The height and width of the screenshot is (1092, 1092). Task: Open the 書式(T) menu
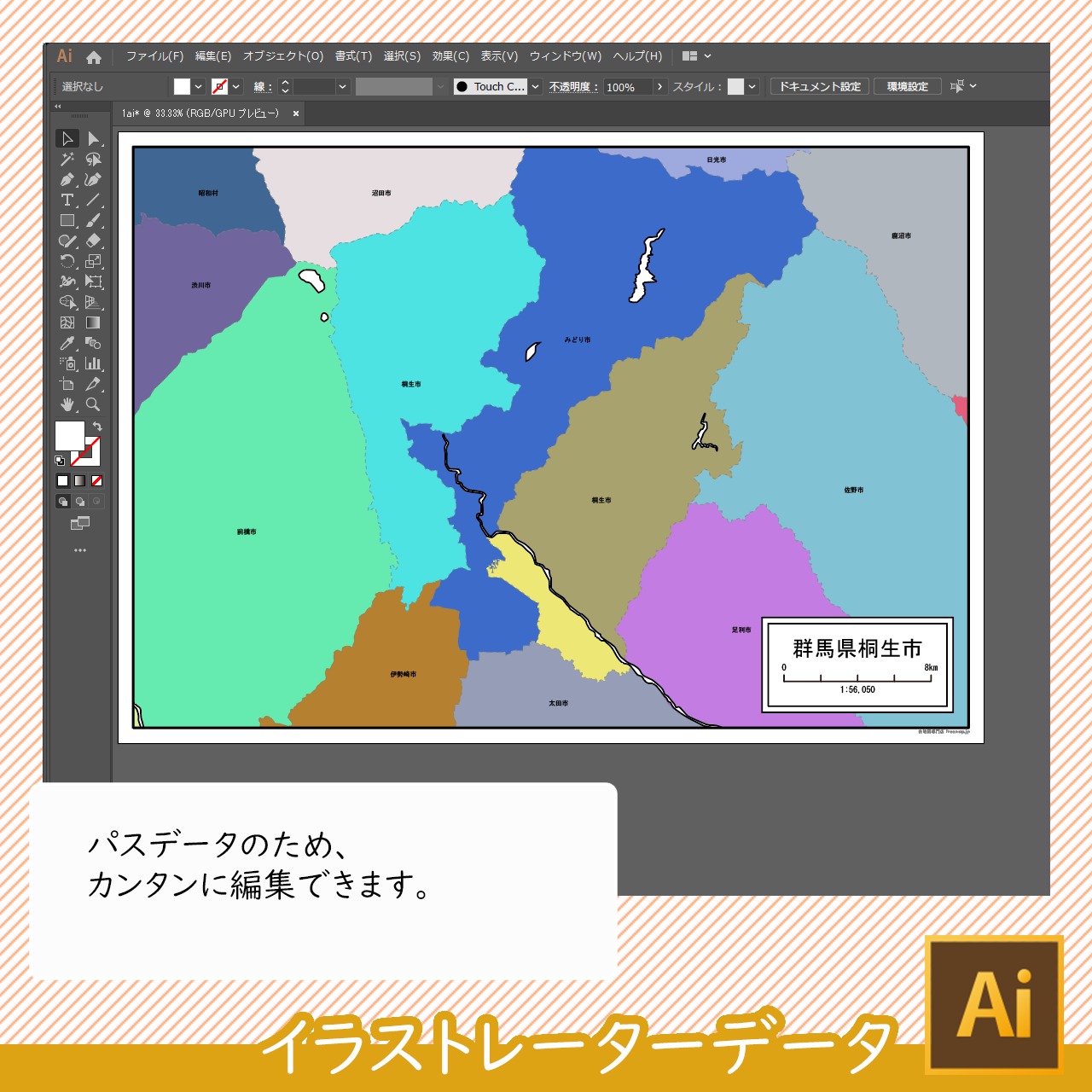coord(353,56)
